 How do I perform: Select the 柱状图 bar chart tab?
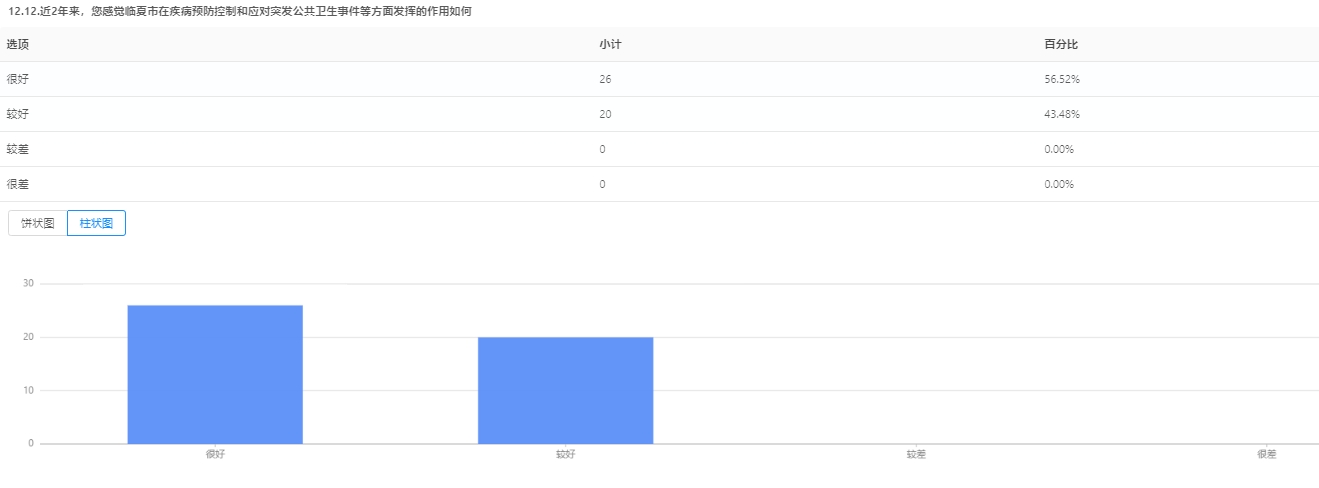pyautogui.click(x=96, y=223)
